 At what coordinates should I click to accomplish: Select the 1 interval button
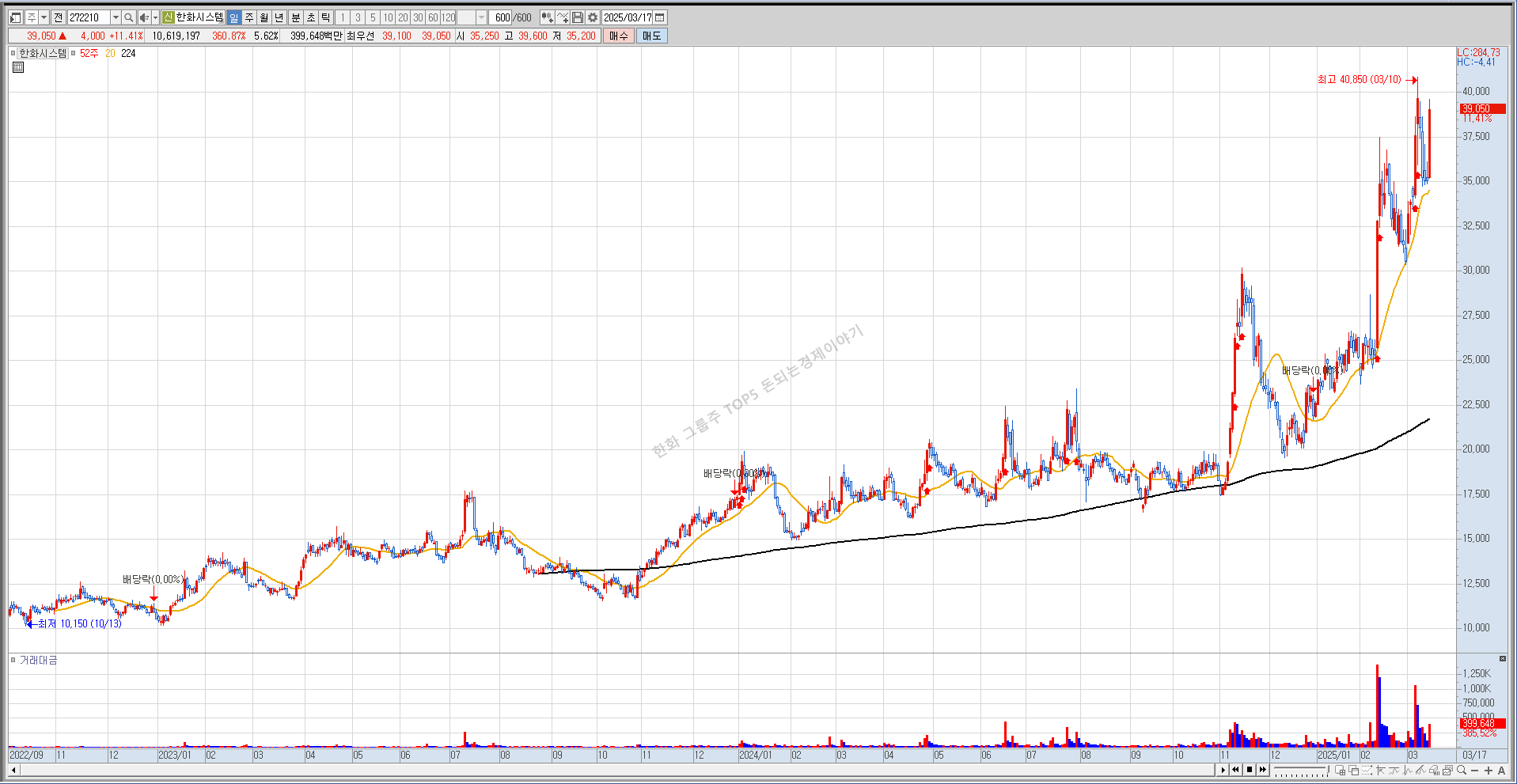342,17
